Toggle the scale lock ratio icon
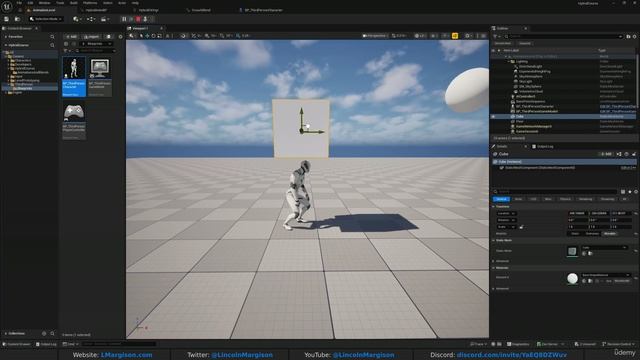 [521, 227]
